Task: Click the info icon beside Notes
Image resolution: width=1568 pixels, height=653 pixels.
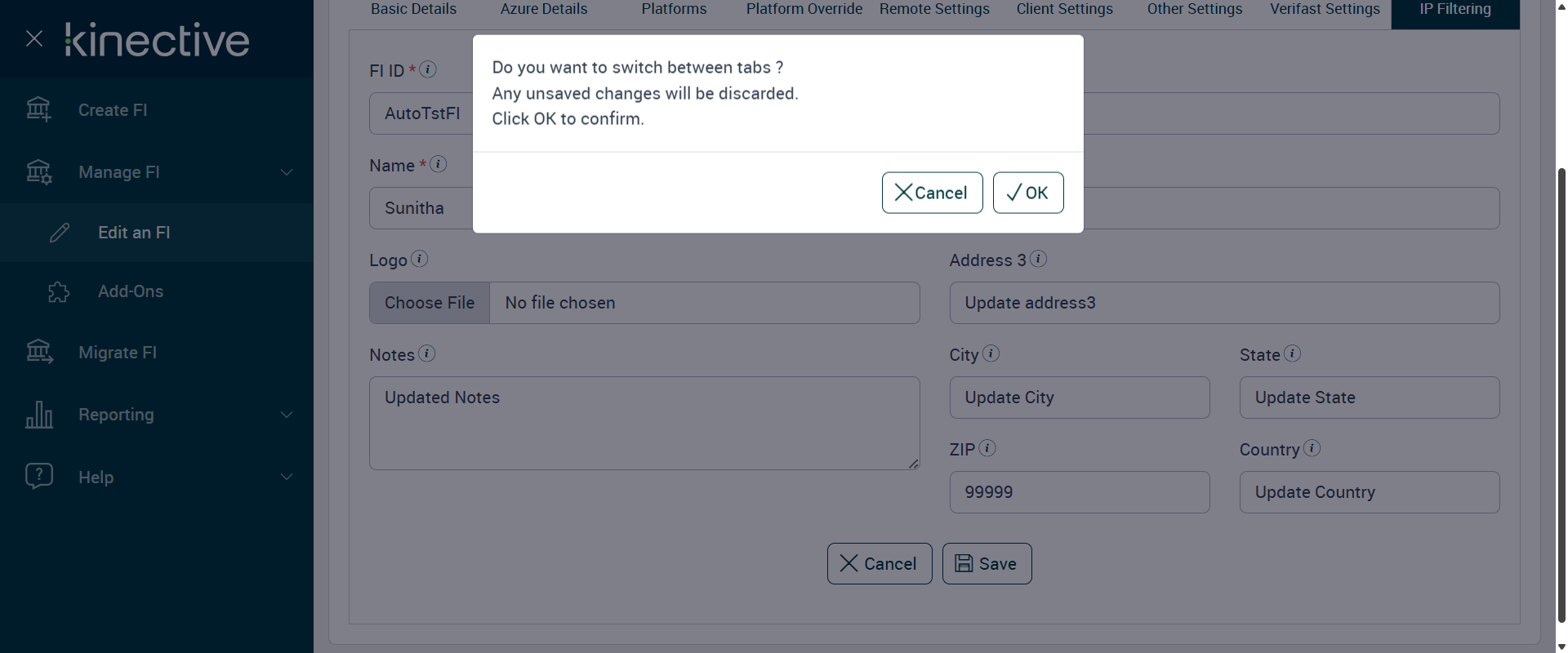Action: point(427,353)
